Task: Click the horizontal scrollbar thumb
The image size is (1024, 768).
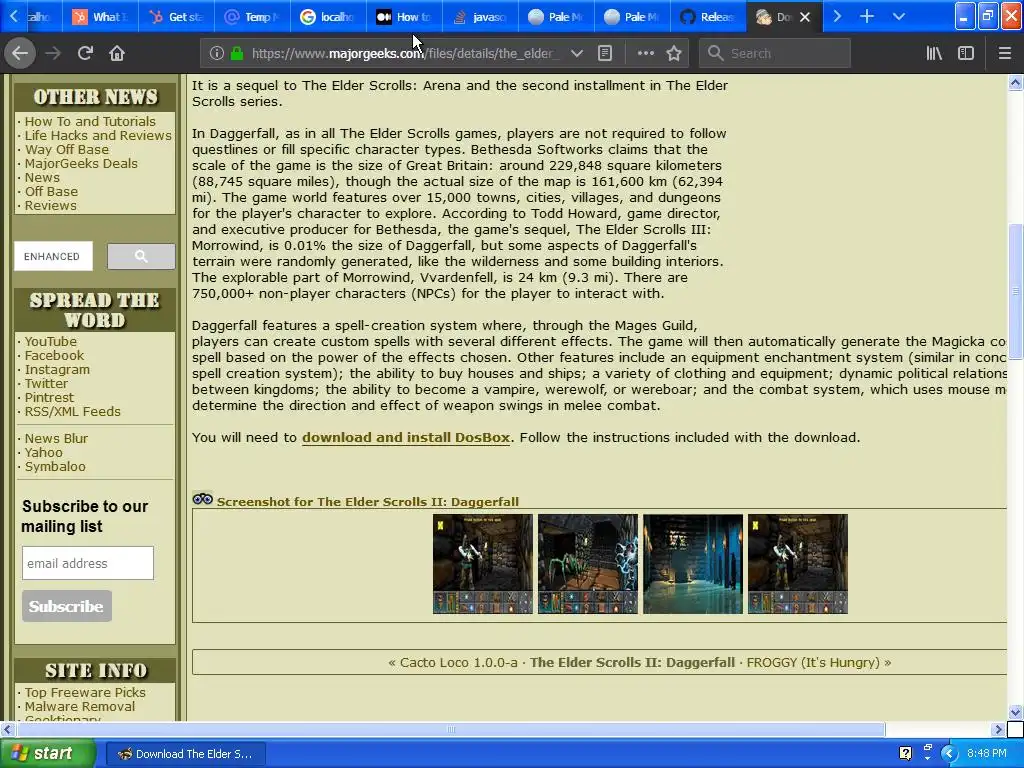Action: [451, 729]
